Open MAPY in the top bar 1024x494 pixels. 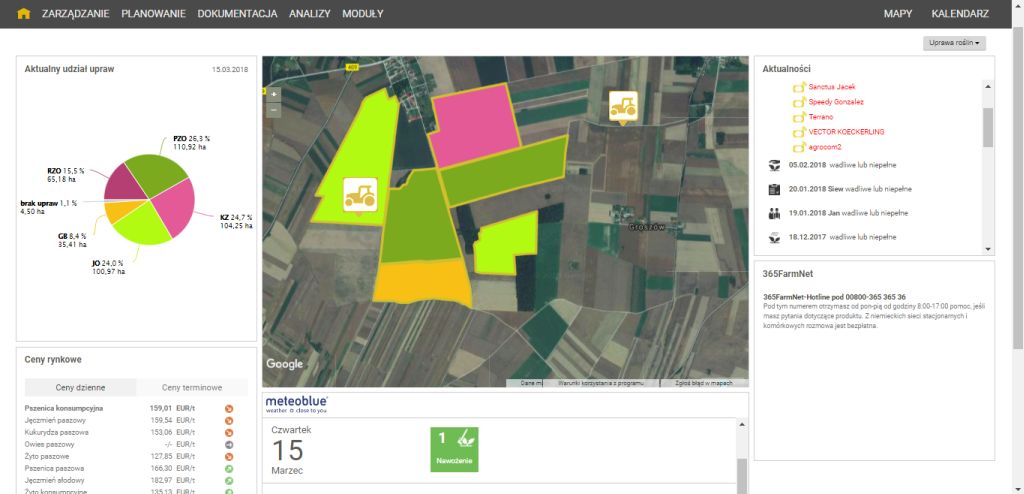point(898,14)
